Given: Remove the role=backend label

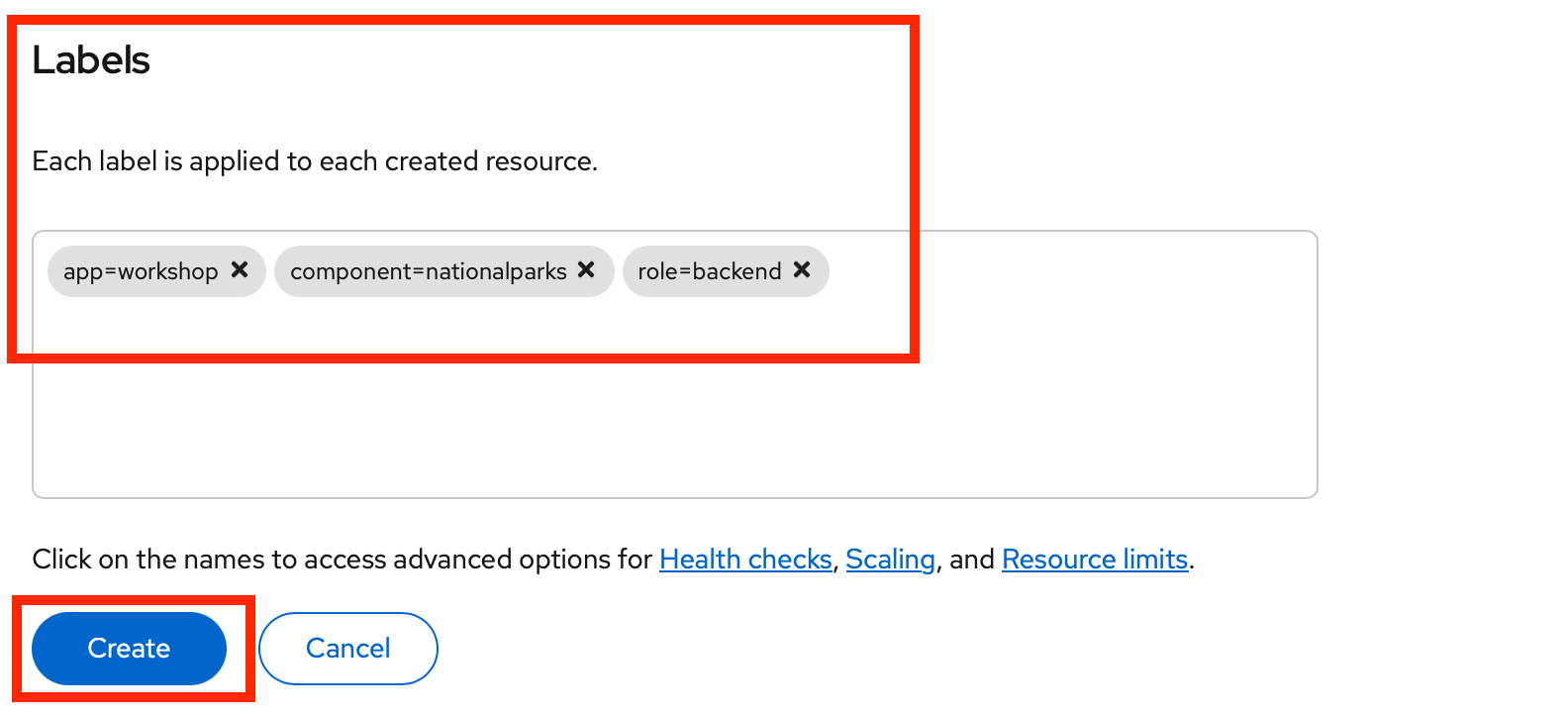Looking at the screenshot, I should click(801, 270).
